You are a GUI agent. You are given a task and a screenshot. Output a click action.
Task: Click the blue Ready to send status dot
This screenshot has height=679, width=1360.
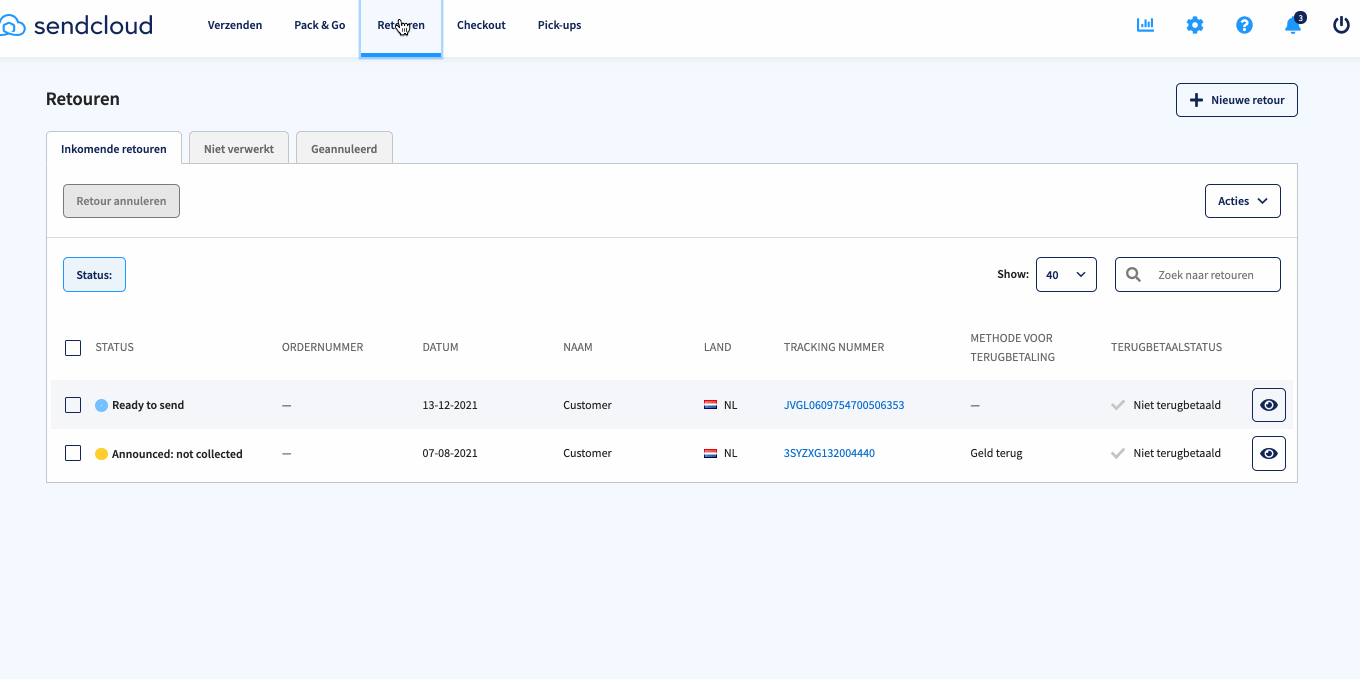(101, 405)
